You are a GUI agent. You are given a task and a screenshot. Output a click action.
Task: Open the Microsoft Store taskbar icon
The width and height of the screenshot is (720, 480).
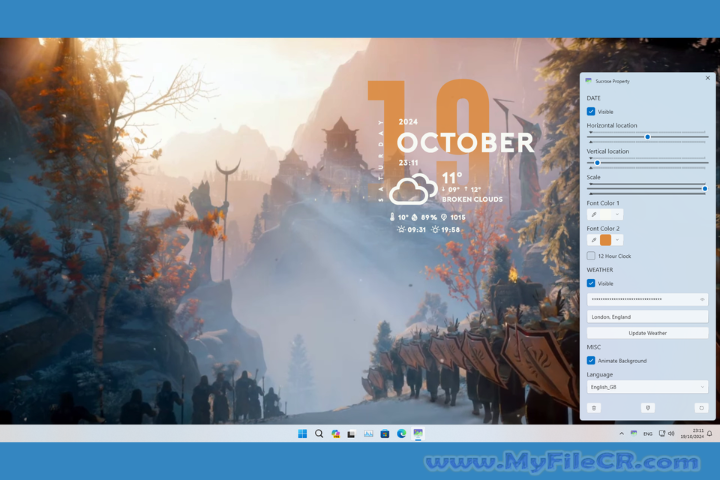pyautogui.click(x=385, y=434)
